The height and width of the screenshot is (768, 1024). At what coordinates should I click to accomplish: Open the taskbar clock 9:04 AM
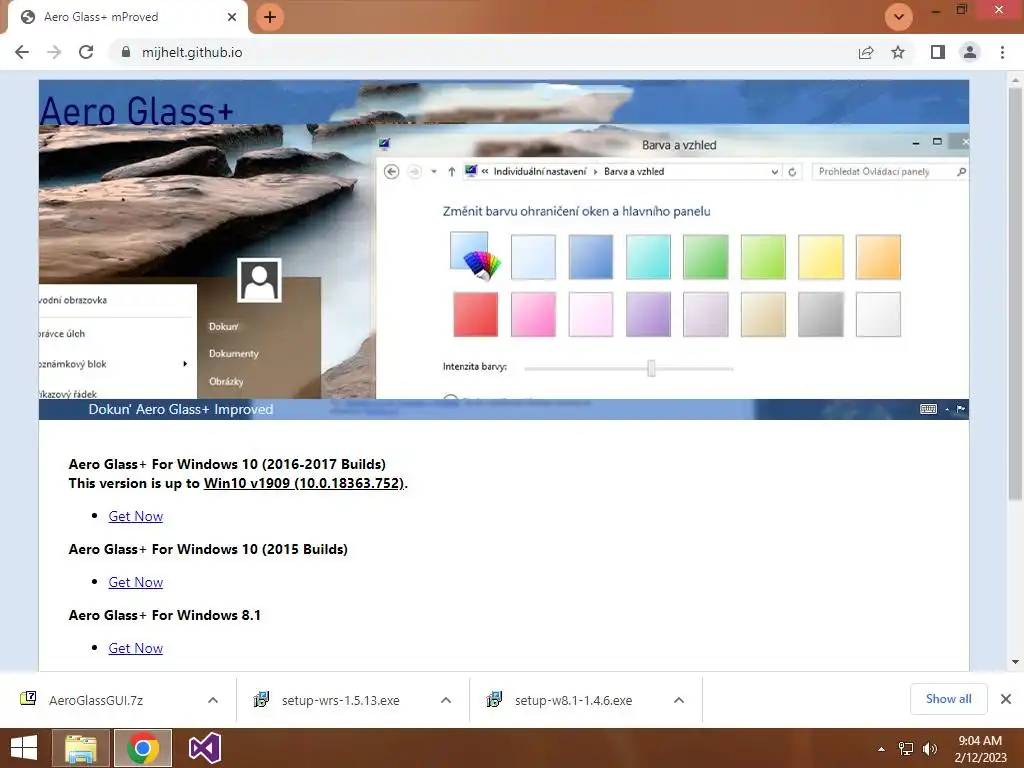980,749
